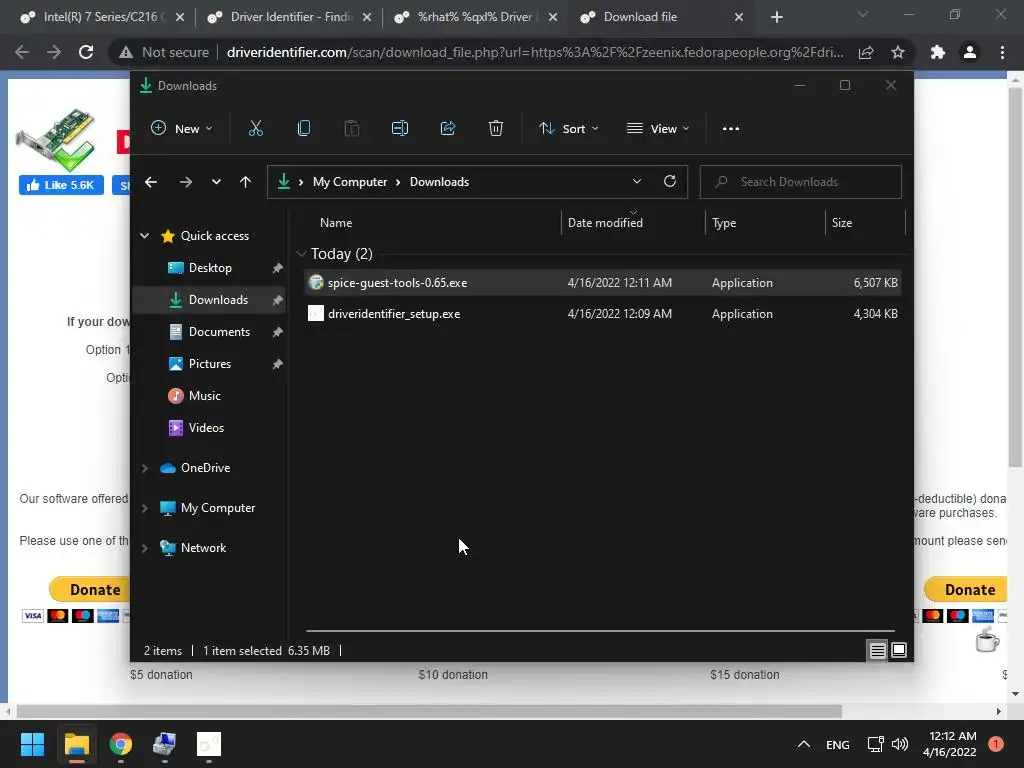Close the Download file tab
The image size is (1024, 768).
point(739,17)
